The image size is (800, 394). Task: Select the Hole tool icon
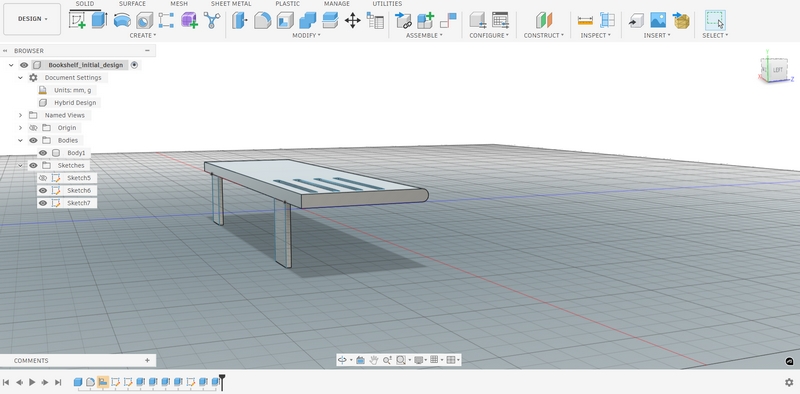pos(144,20)
